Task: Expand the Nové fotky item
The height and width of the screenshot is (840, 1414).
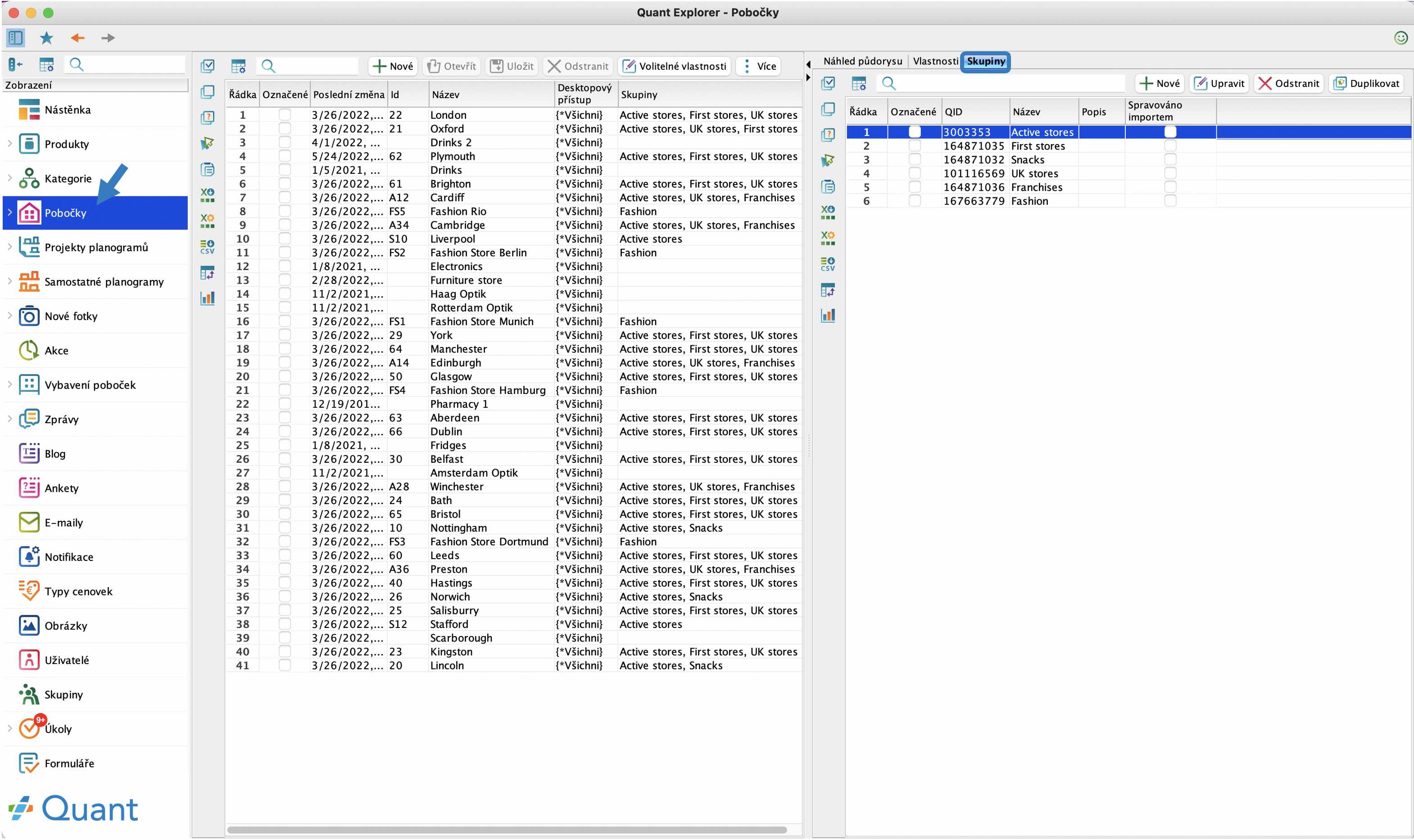Action: tap(9, 316)
